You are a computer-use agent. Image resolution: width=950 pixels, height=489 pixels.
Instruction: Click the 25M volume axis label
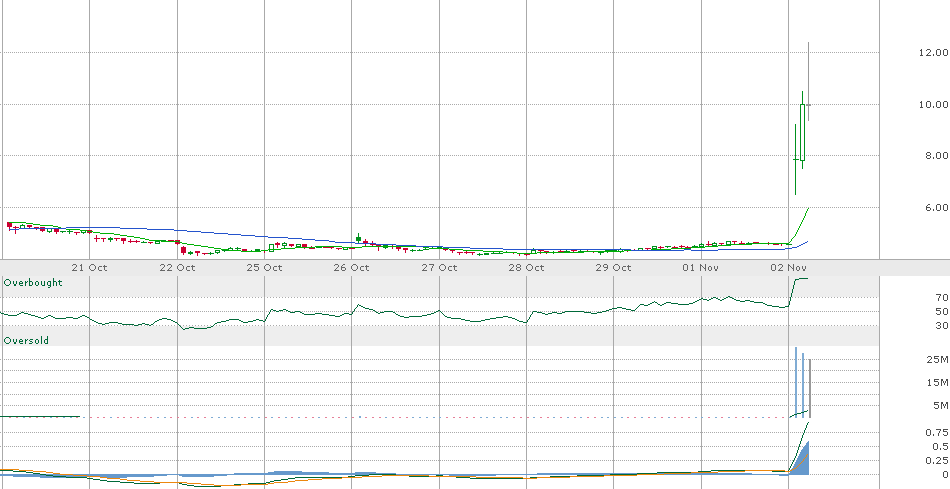coord(937,360)
